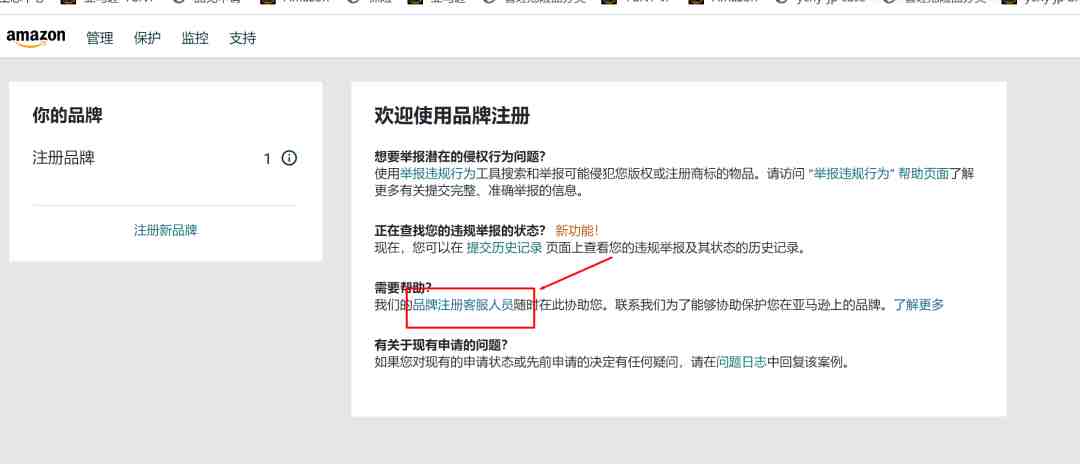Click the 品牌注册客服人员 link
1080x464 pixels.
[464, 304]
